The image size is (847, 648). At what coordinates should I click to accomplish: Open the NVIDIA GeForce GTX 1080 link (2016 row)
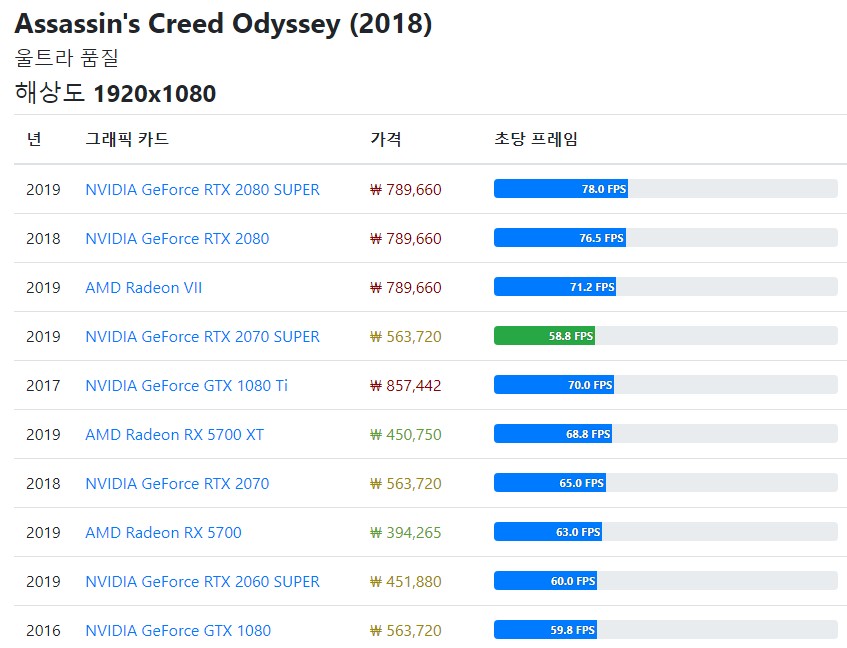(178, 631)
